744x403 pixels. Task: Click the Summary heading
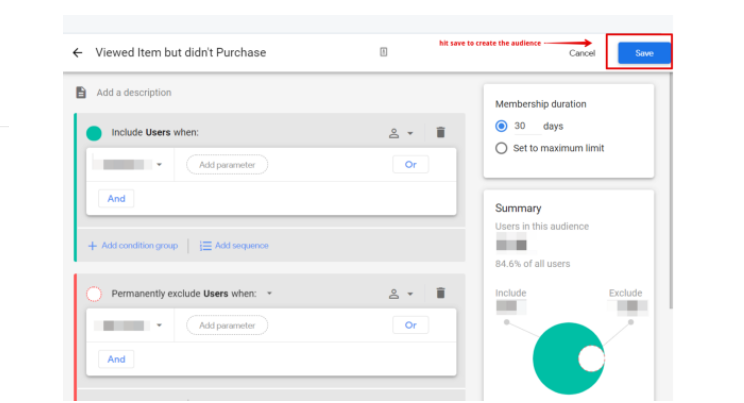tap(518, 208)
